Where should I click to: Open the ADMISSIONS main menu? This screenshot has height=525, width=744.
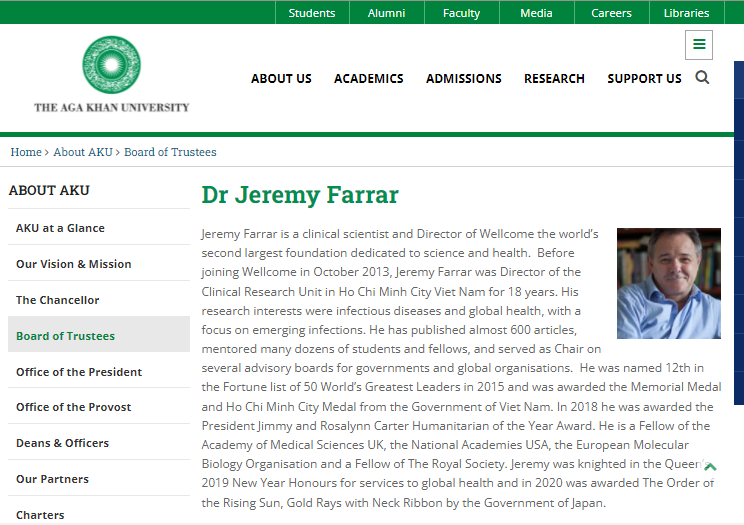(464, 79)
